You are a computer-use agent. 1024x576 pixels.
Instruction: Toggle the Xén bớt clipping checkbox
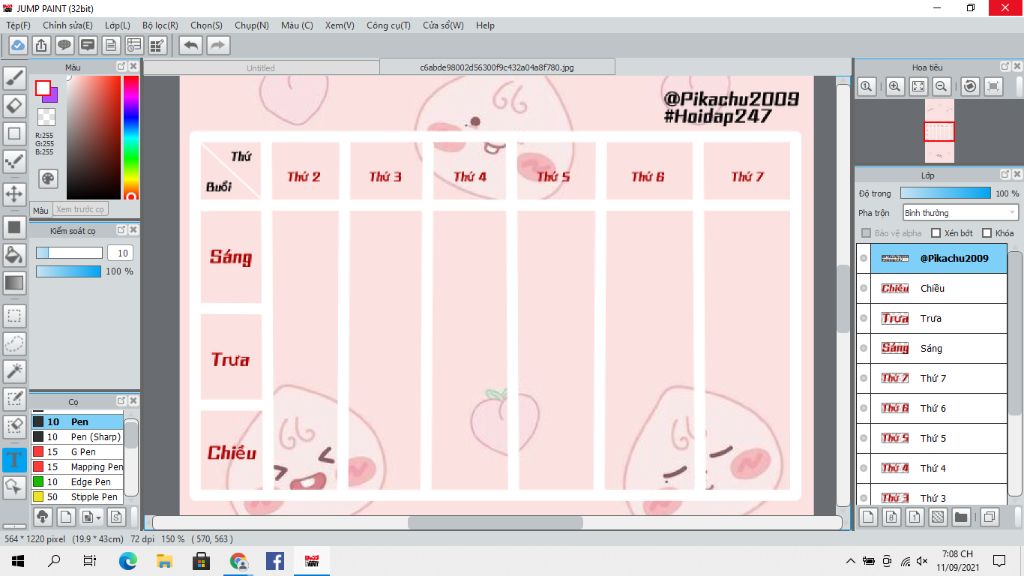[936, 233]
